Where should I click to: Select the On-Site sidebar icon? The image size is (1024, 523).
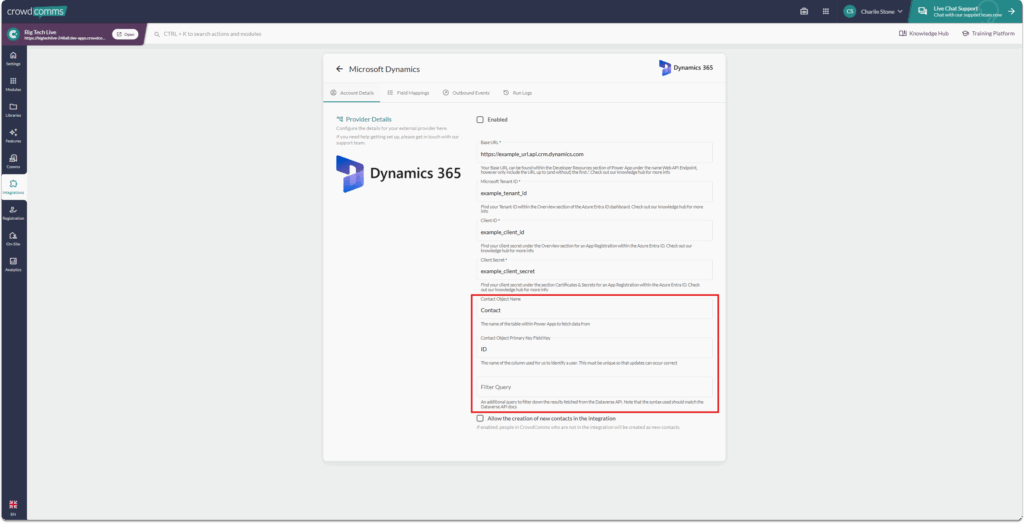coord(13,238)
